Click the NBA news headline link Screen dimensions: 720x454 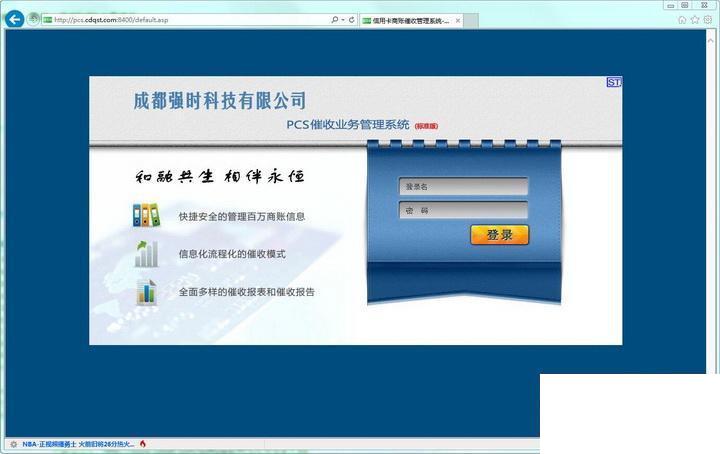[x=78, y=444]
